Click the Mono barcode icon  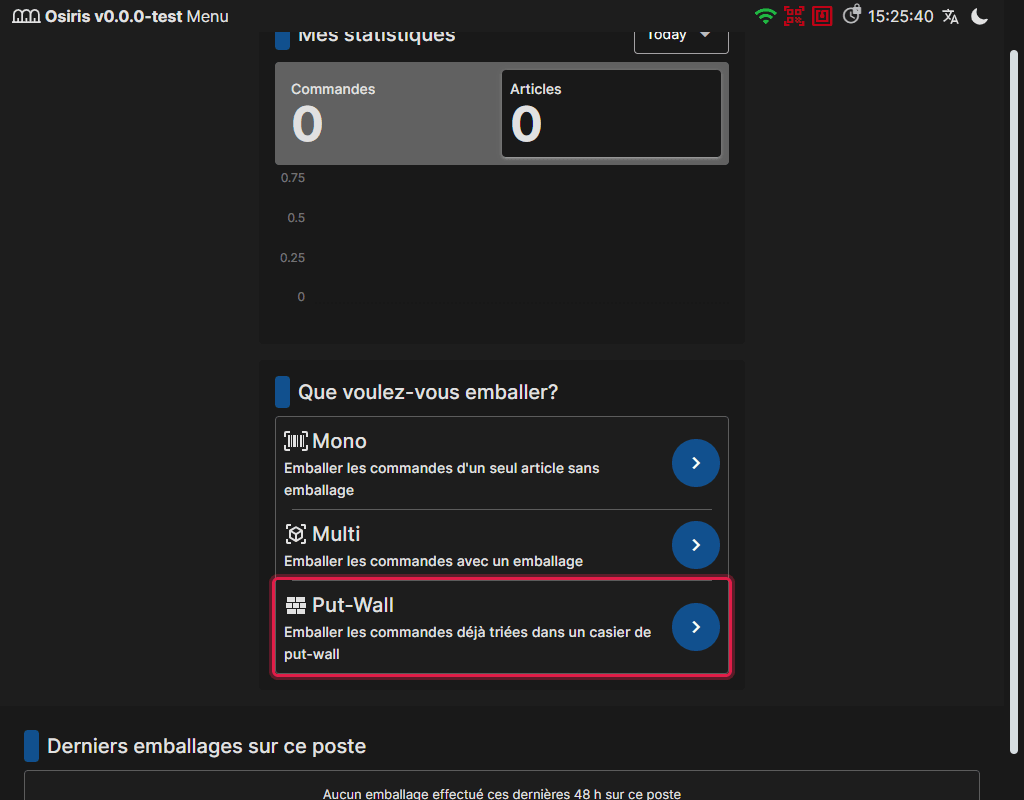(296, 441)
